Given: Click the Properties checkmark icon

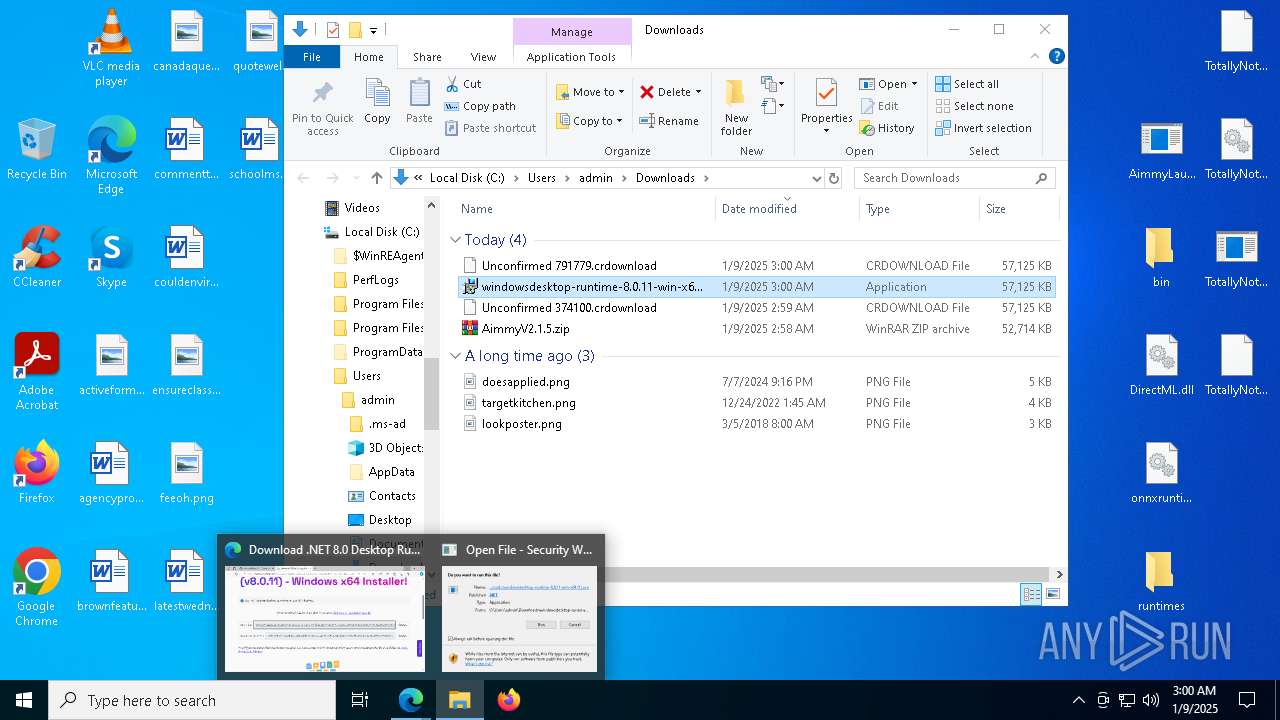Looking at the screenshot, I should click(x=826, y=94).
